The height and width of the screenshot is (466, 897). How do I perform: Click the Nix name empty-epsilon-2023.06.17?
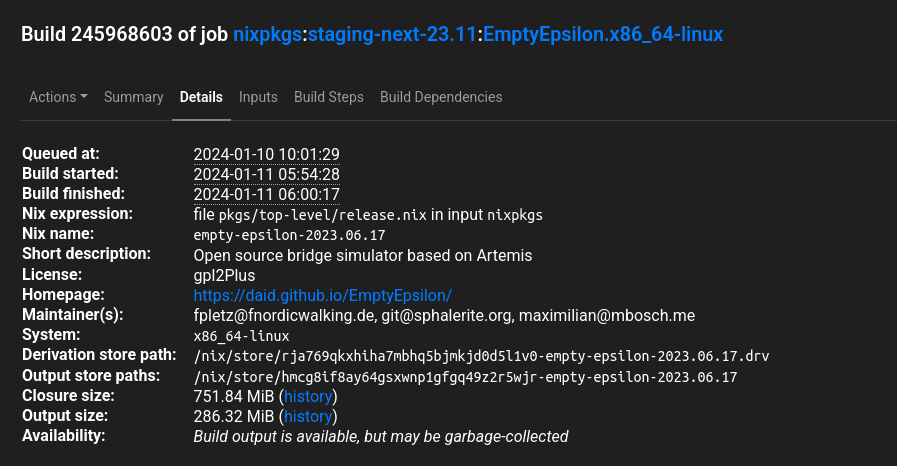[289, 235]
